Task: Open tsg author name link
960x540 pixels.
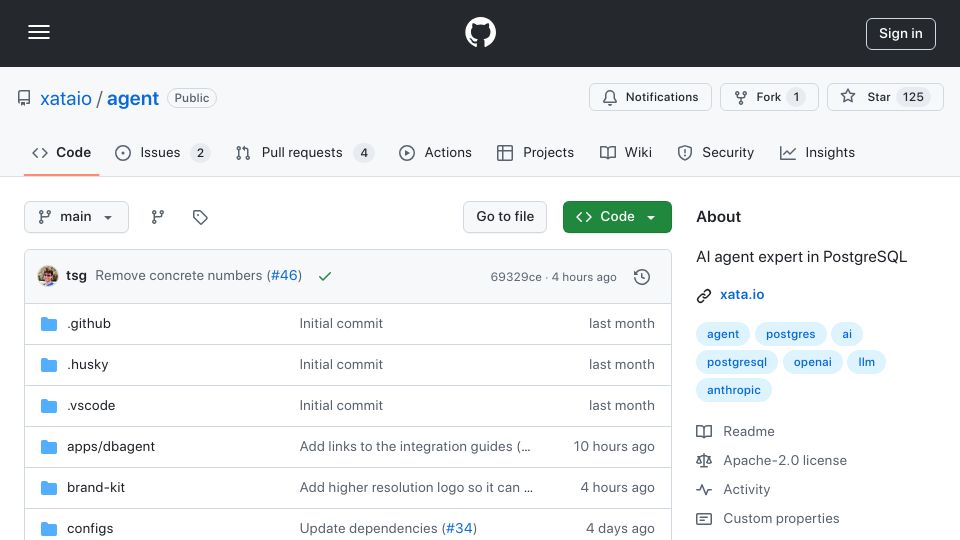Action: point(76,276)
